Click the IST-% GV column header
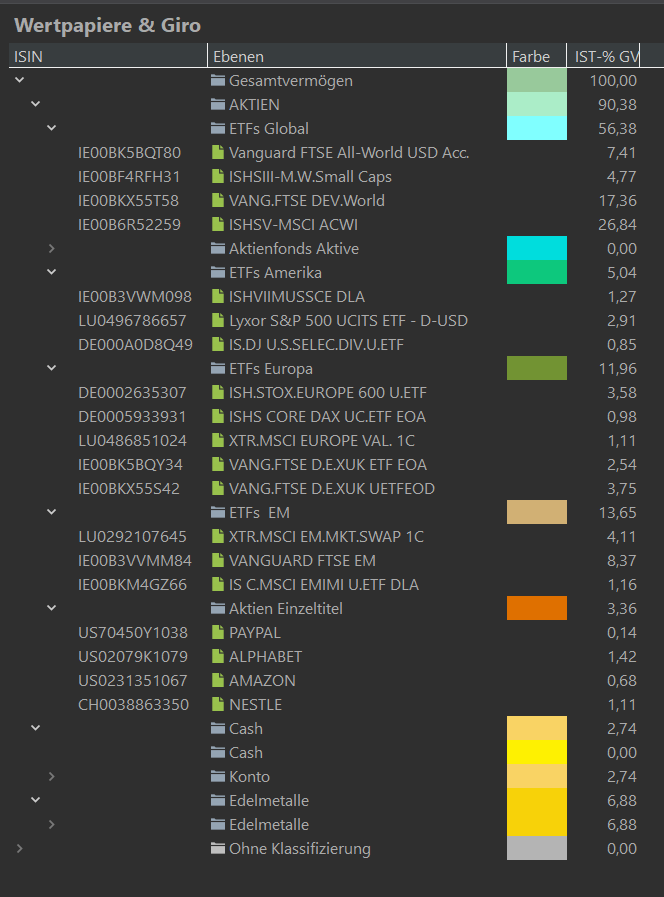 coord(603,56)
